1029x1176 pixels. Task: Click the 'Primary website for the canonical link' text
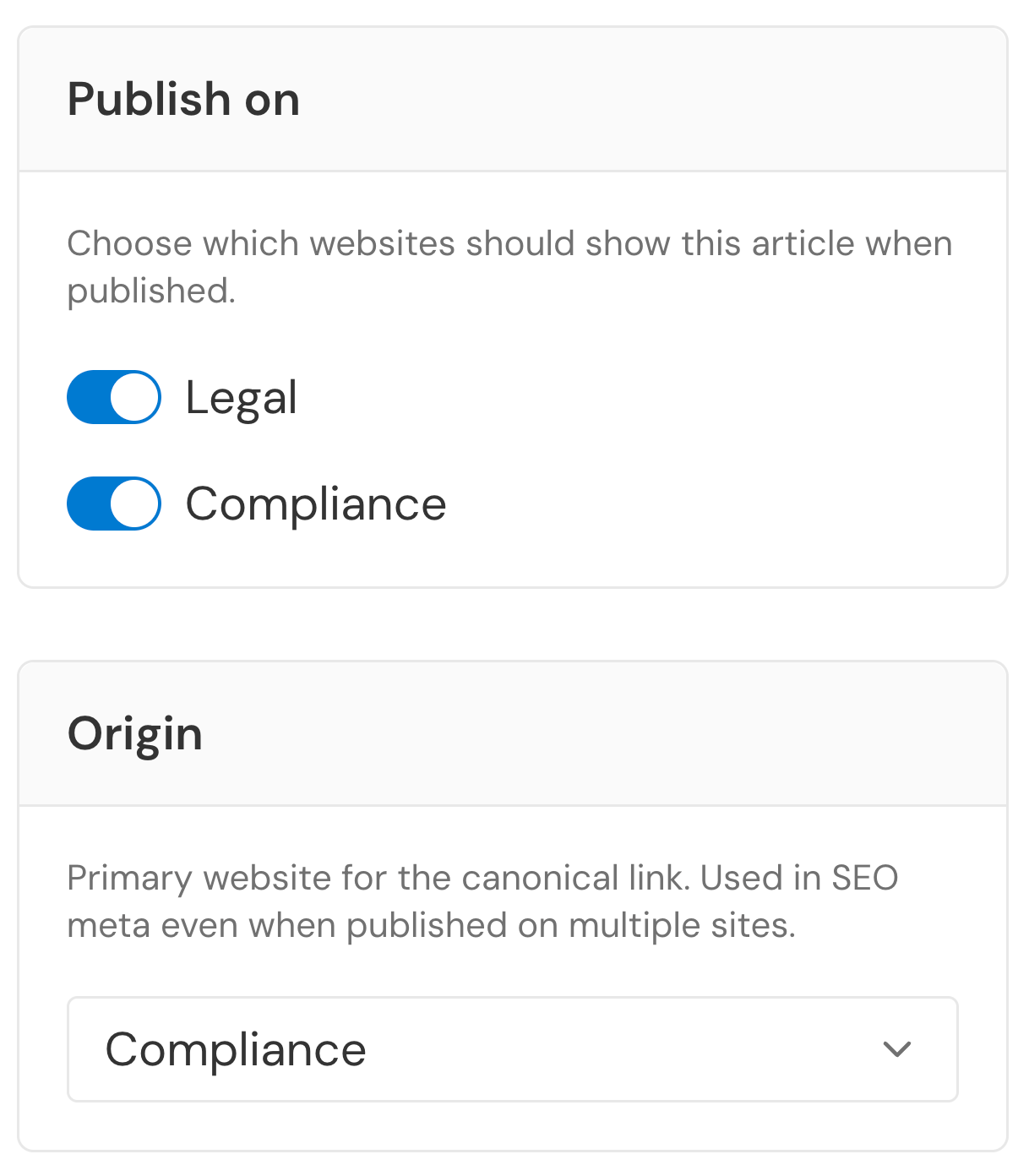click(482, 901)
